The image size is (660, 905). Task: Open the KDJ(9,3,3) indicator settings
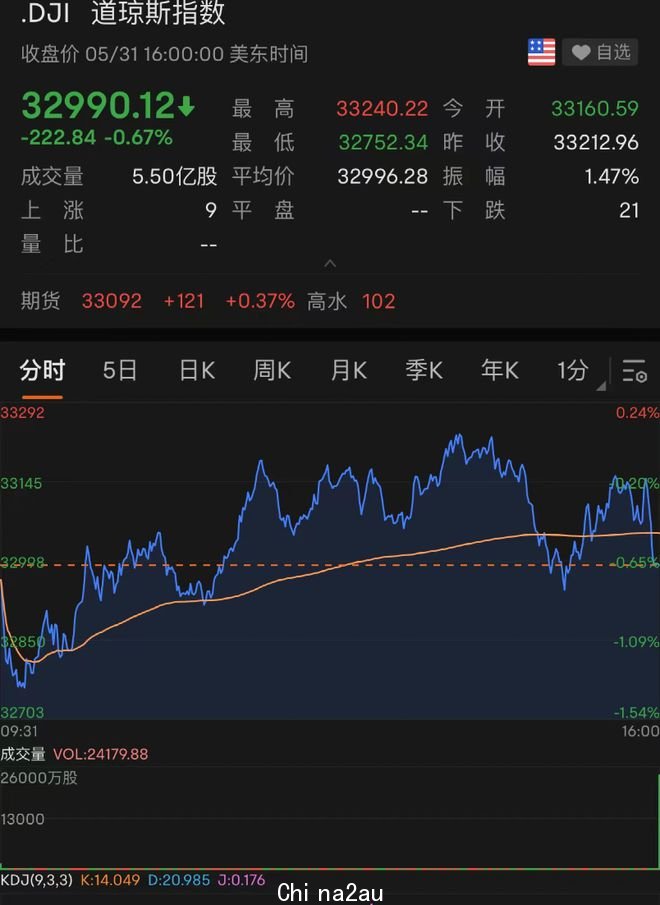click(x=36, y=880)
